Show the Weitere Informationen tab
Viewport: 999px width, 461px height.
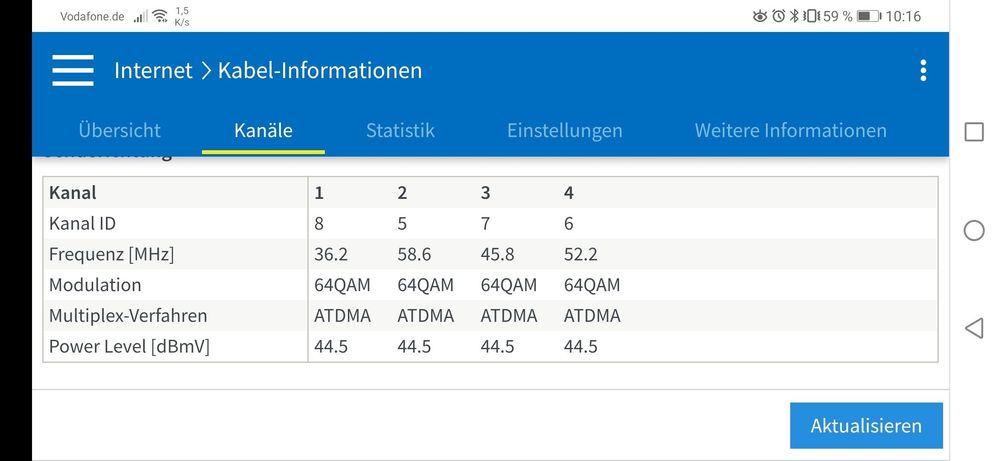coord(790,130)
